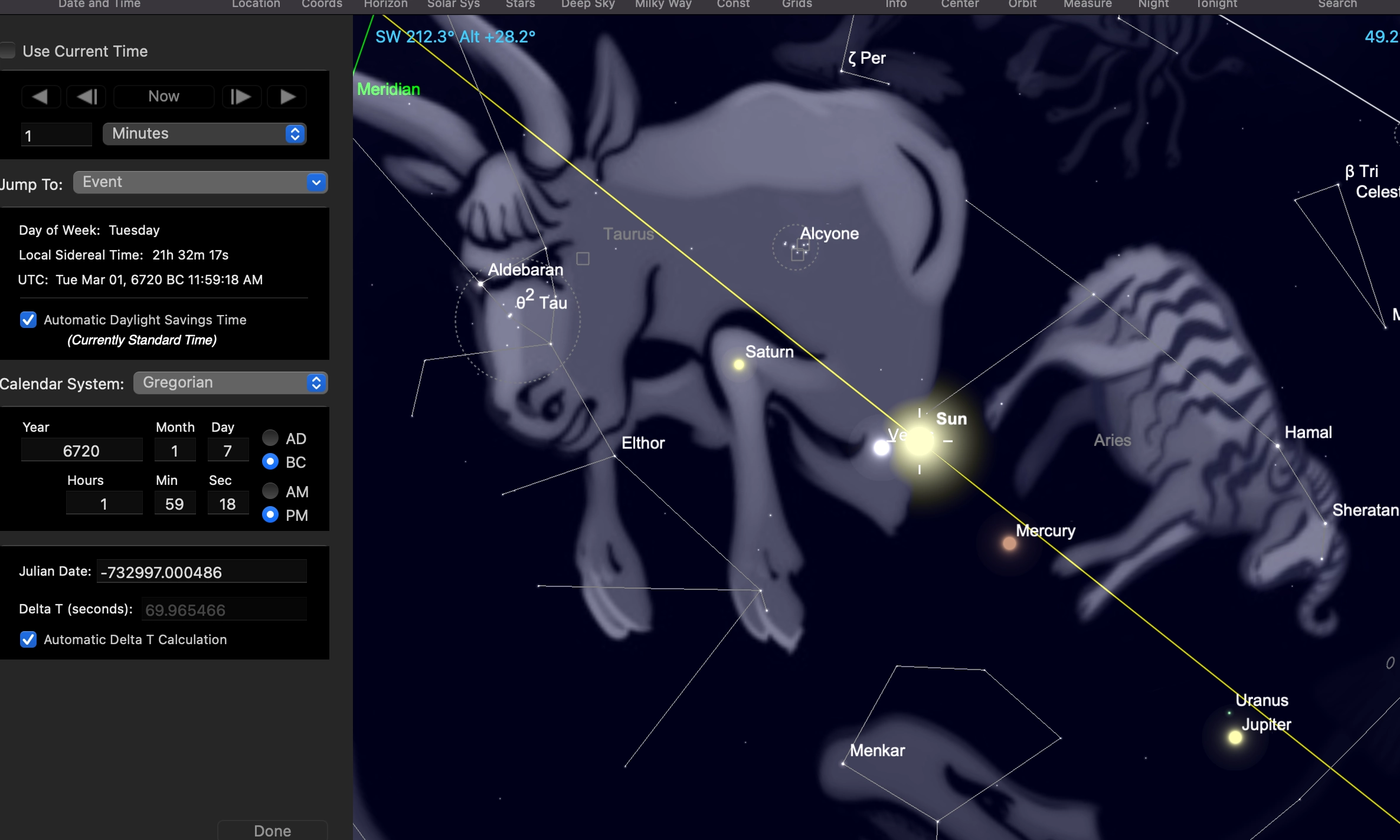Select the AD era radio button
The image size is (1400, 840).
[270, 438]
